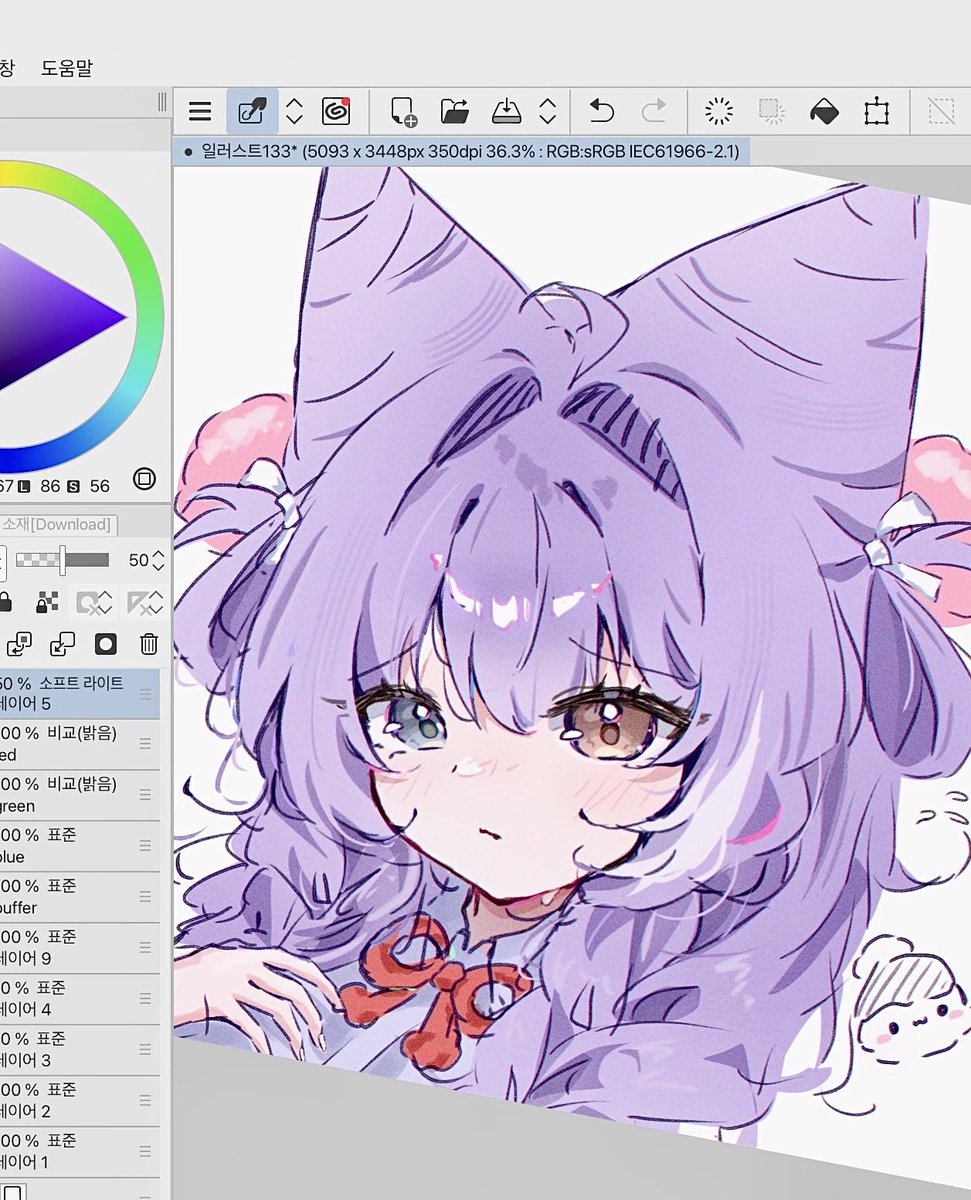Click the saturation value 56

tap(99, 486)
